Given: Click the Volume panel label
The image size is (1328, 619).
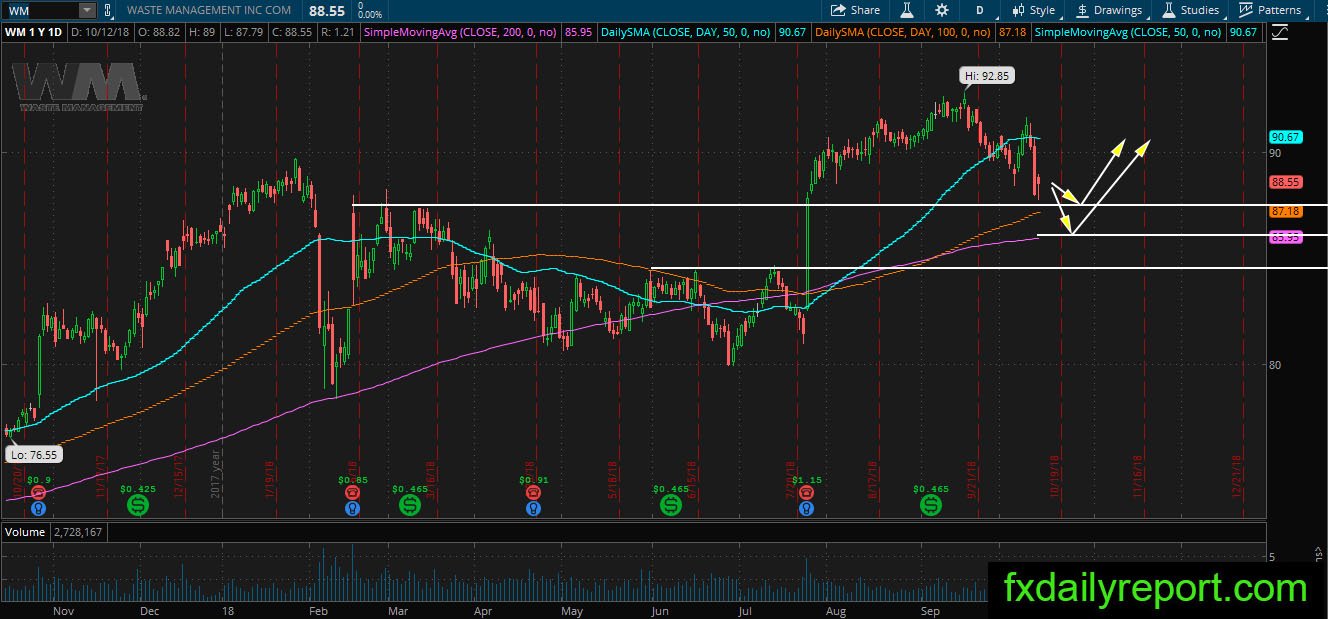Looking at the screenshot, I should coord(25,532).
